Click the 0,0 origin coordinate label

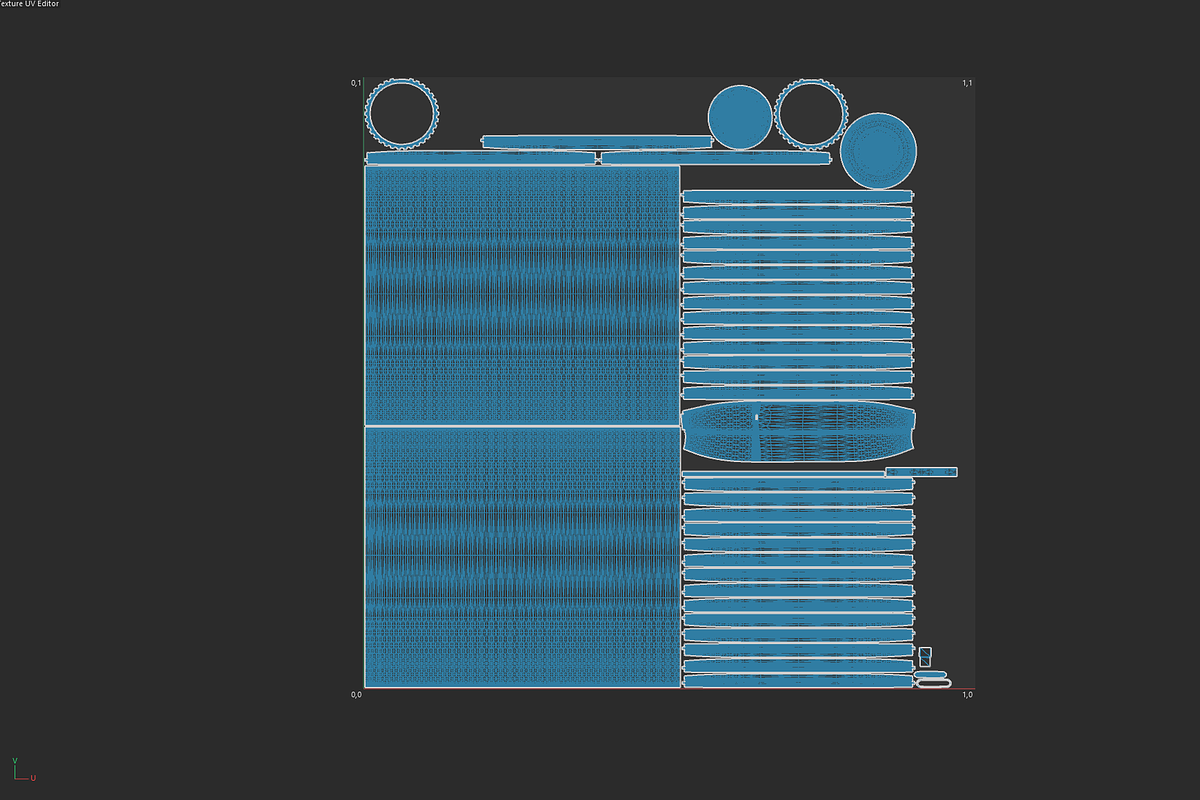pyautogui.click(x=356, y=694)
